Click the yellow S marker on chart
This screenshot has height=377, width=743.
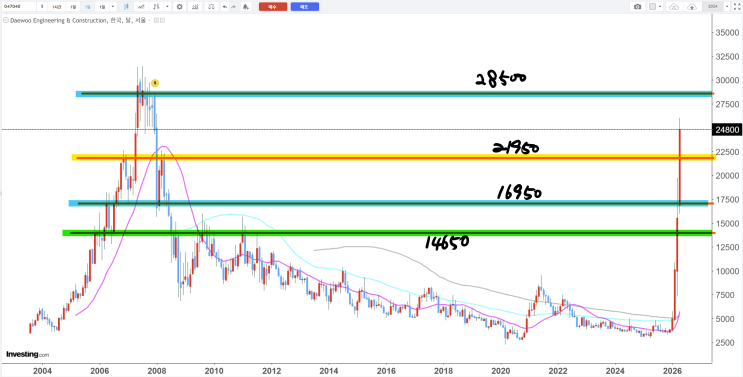(x=154, y=83)
